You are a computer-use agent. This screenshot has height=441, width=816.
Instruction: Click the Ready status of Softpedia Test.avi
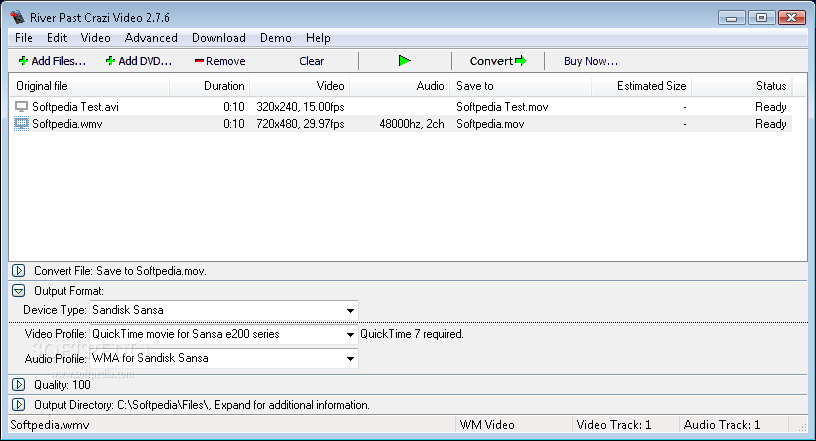[771, 107]
